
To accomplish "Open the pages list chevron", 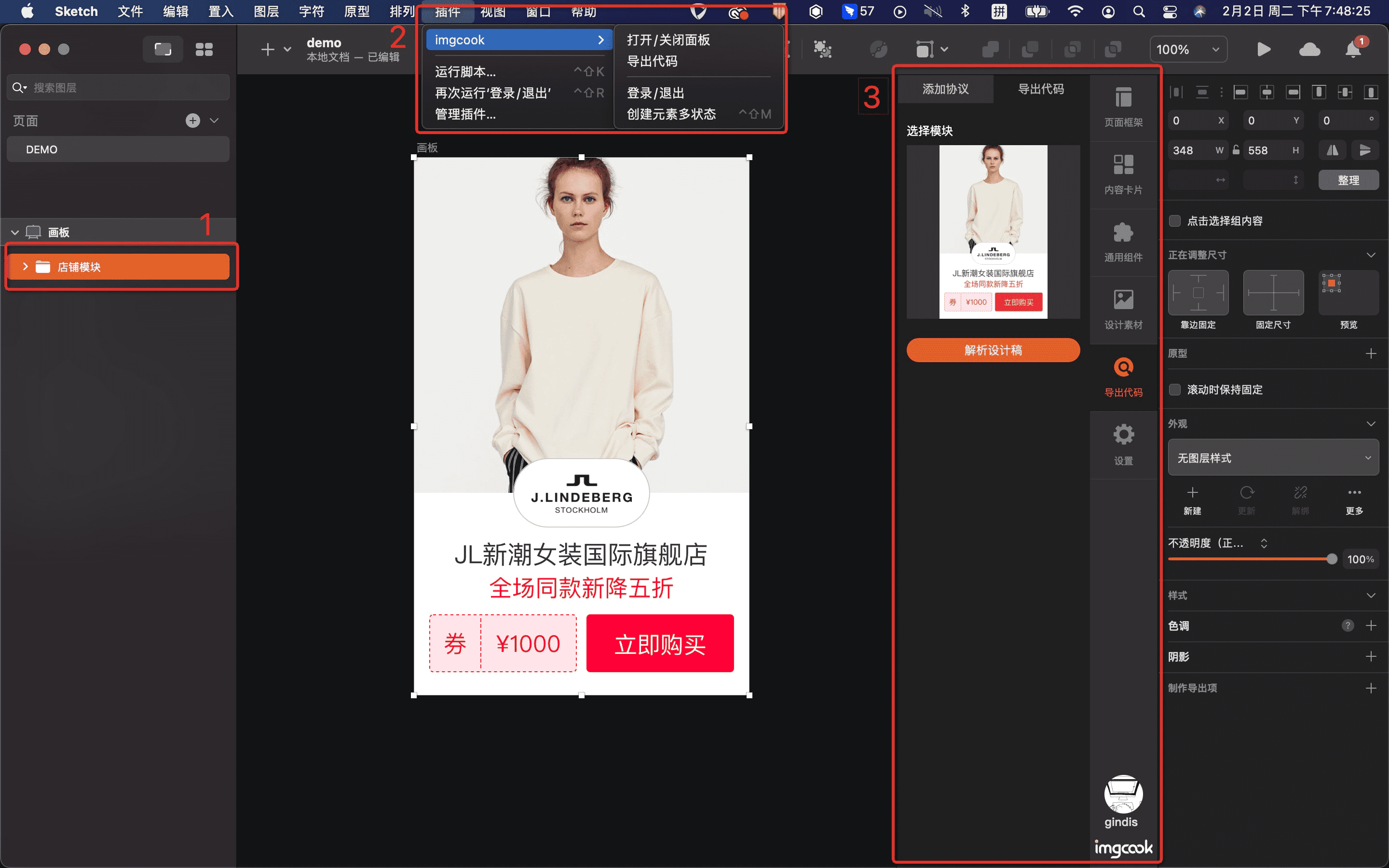I will [x=214, y=121].
